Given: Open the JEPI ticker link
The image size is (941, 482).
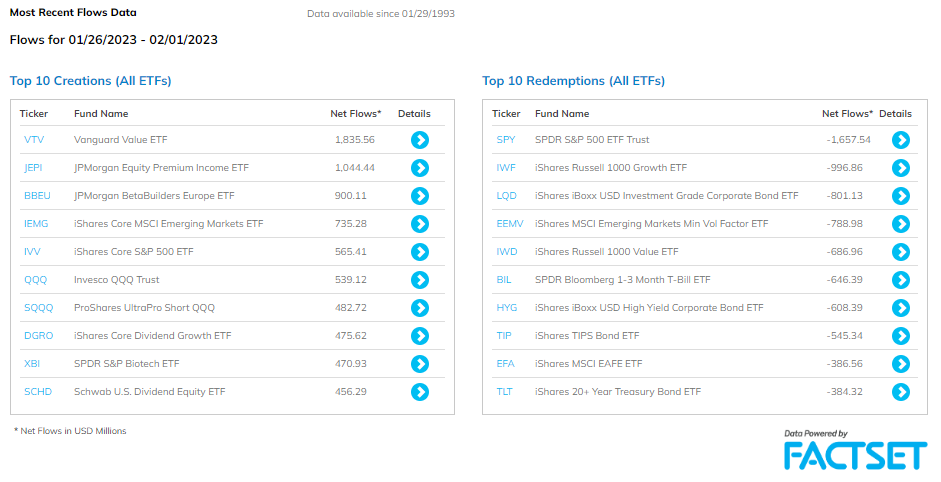Looking at the screenshot, I should pyautogui.click(x=33, y=168).
